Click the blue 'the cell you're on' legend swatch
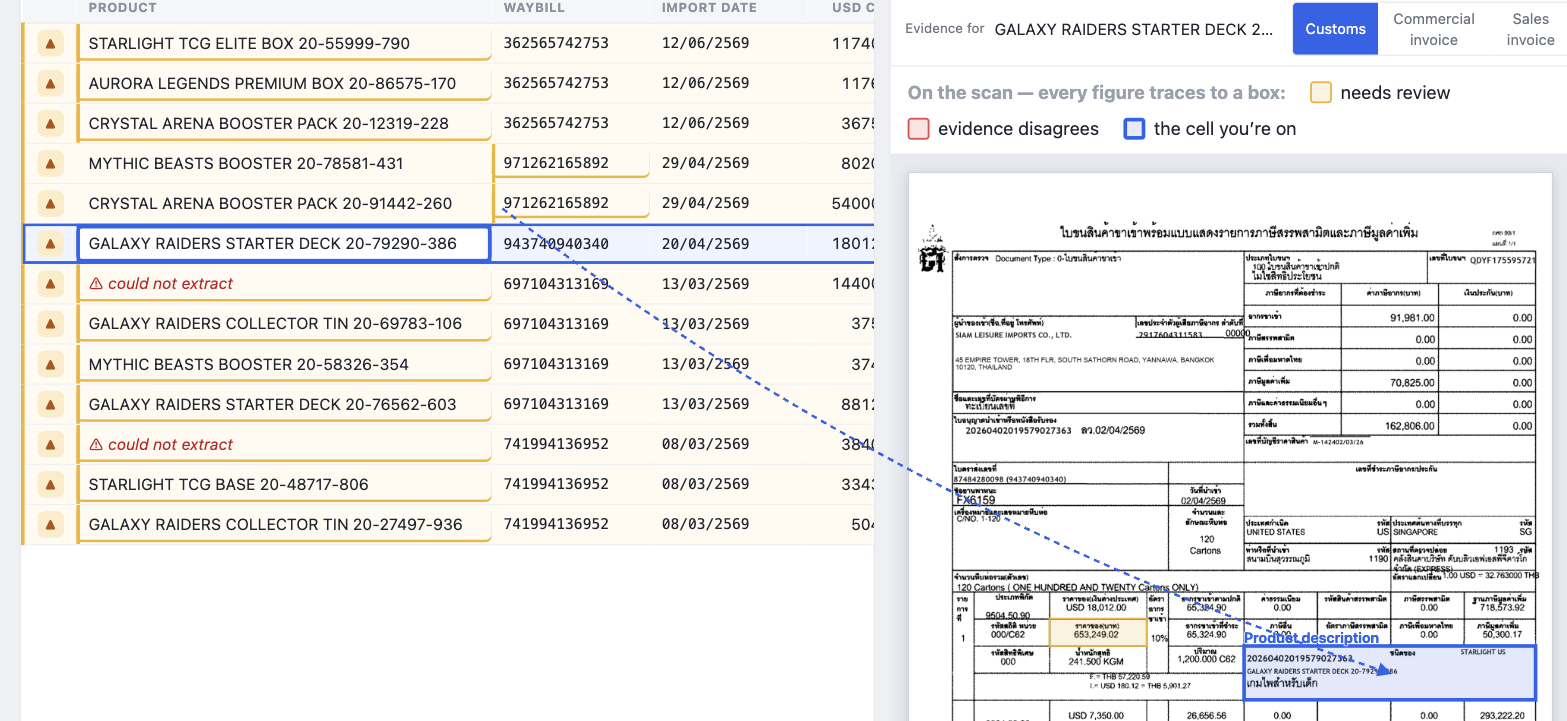1567x721 pixels. click(1134, 129)
